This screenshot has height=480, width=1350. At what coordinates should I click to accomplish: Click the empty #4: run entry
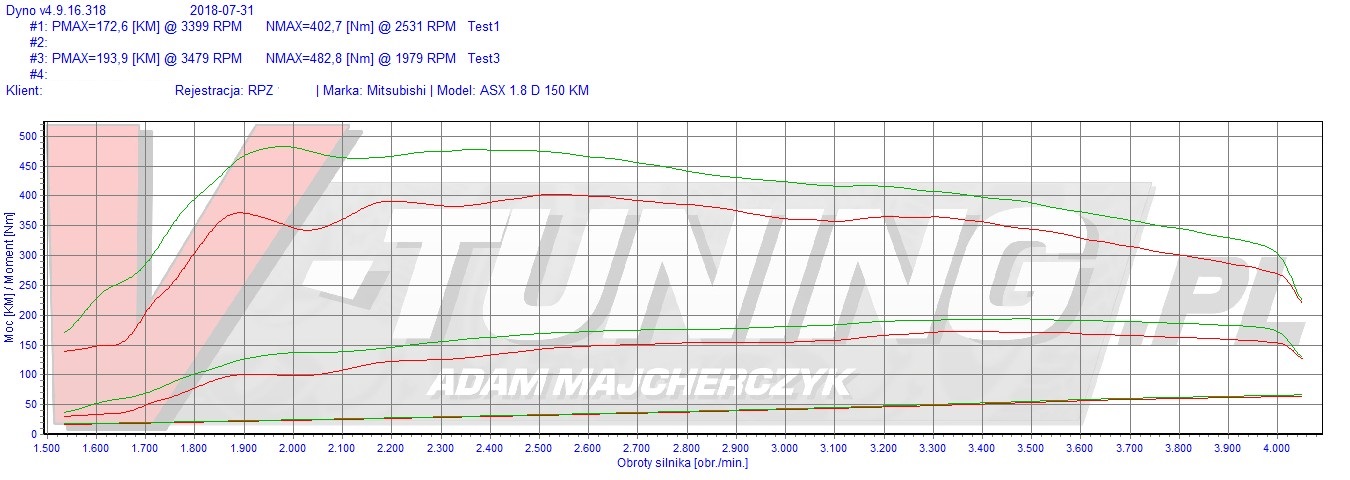click(x=38, y=75)
